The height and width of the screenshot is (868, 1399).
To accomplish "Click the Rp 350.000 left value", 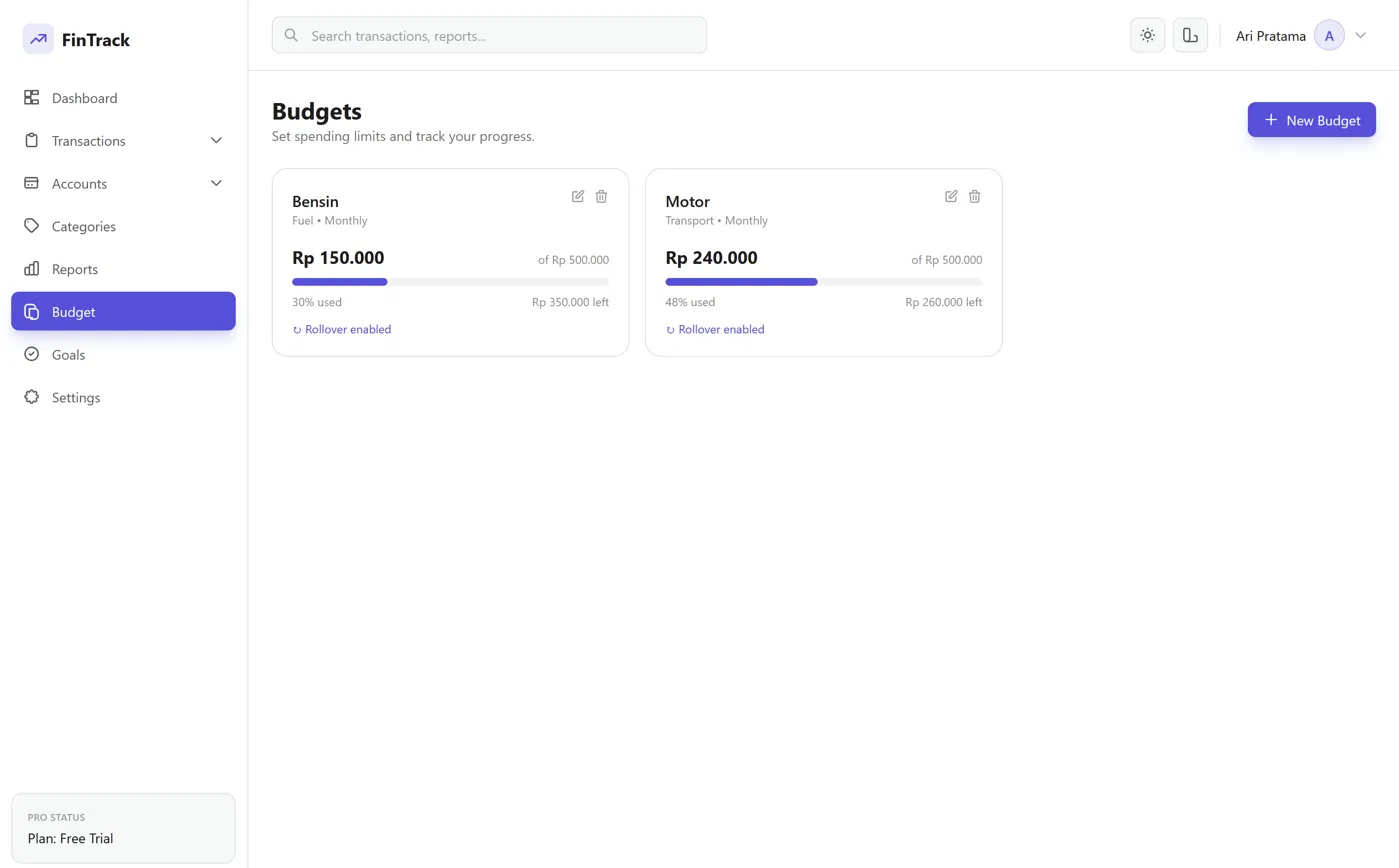I will click(570, 302).
